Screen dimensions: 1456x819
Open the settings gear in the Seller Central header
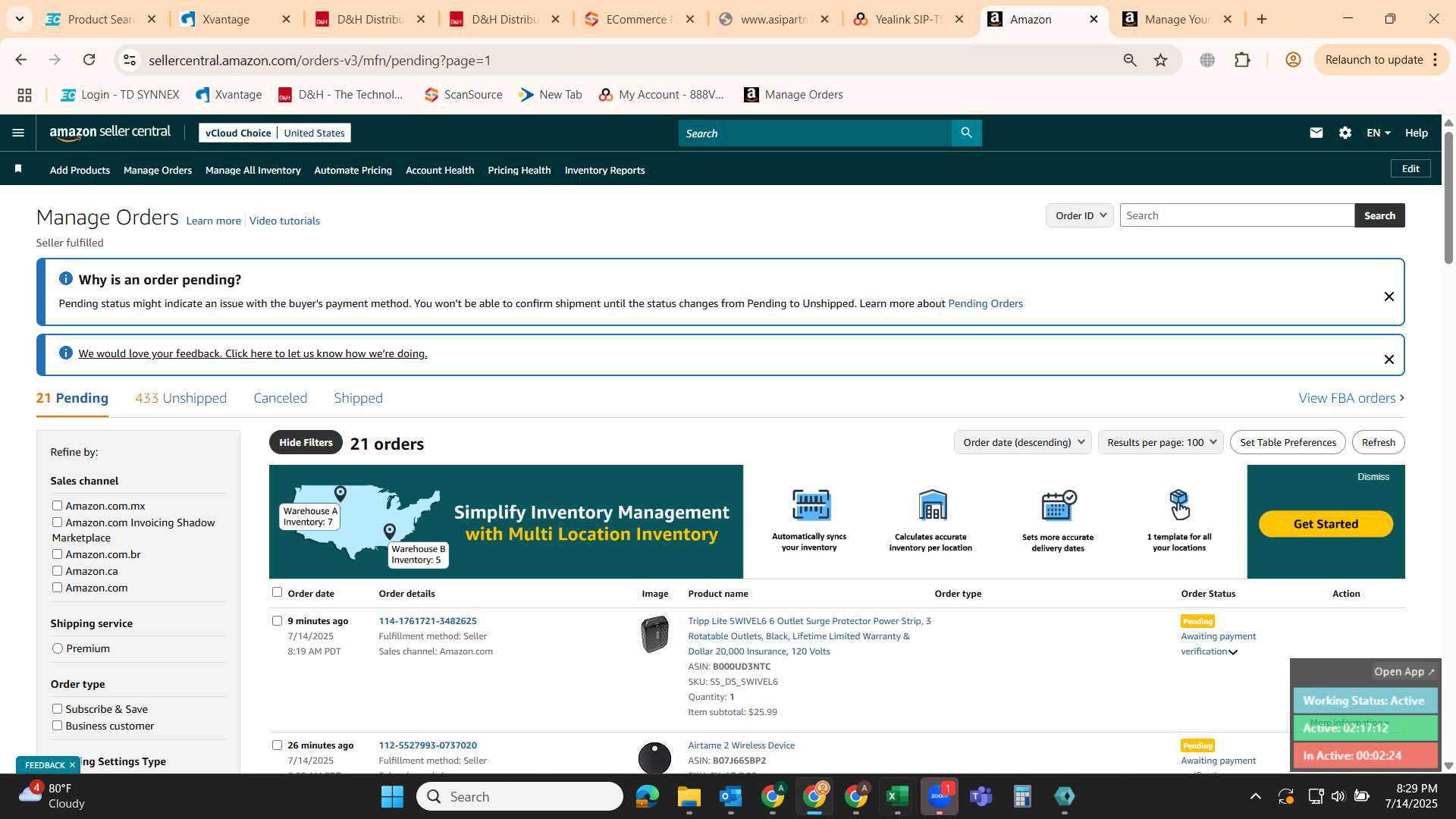click(1345, 133)
